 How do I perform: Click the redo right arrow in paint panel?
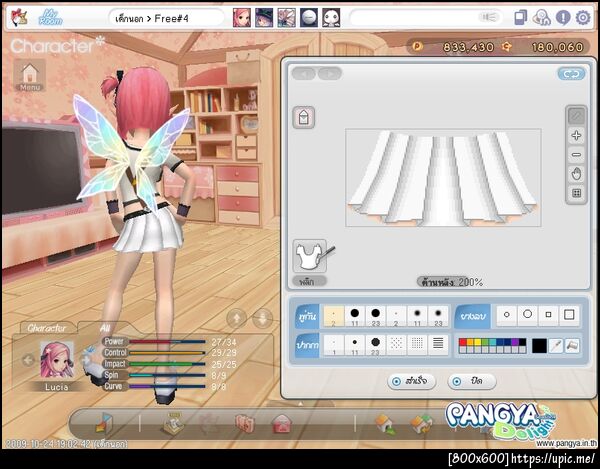point(330,73)
